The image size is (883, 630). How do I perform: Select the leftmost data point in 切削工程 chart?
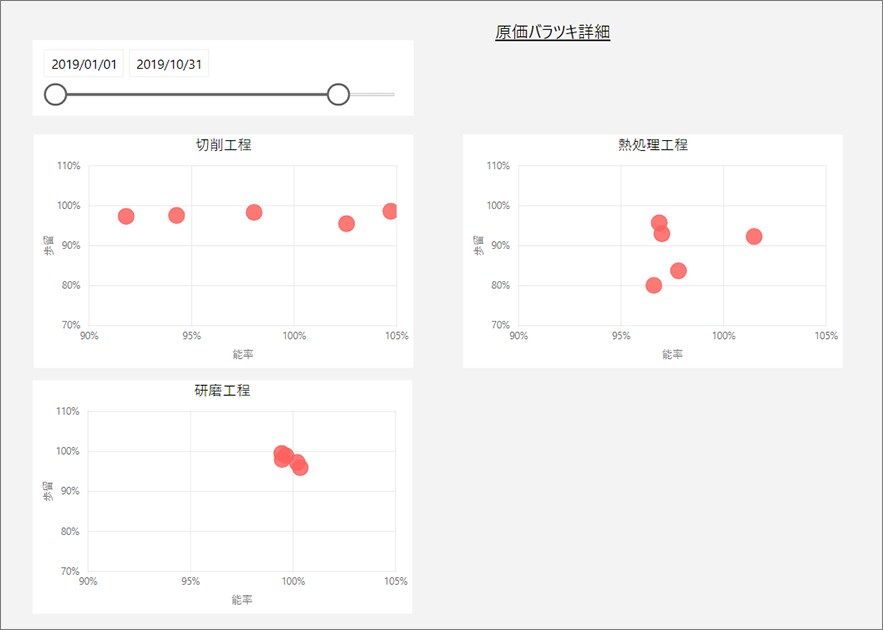tap(126, 216)
